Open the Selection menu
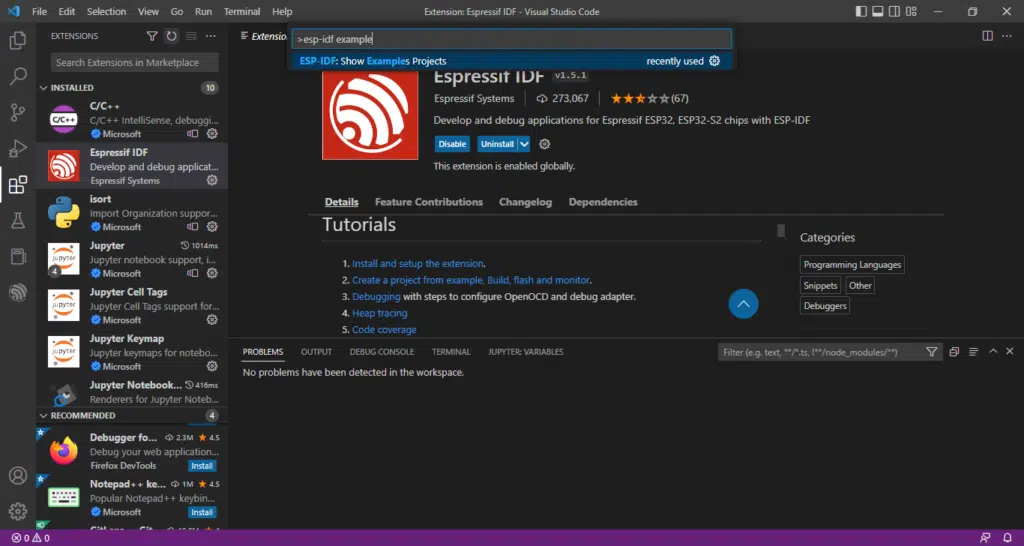Viewport: 1024px width, 546px height. pos(106,12)
